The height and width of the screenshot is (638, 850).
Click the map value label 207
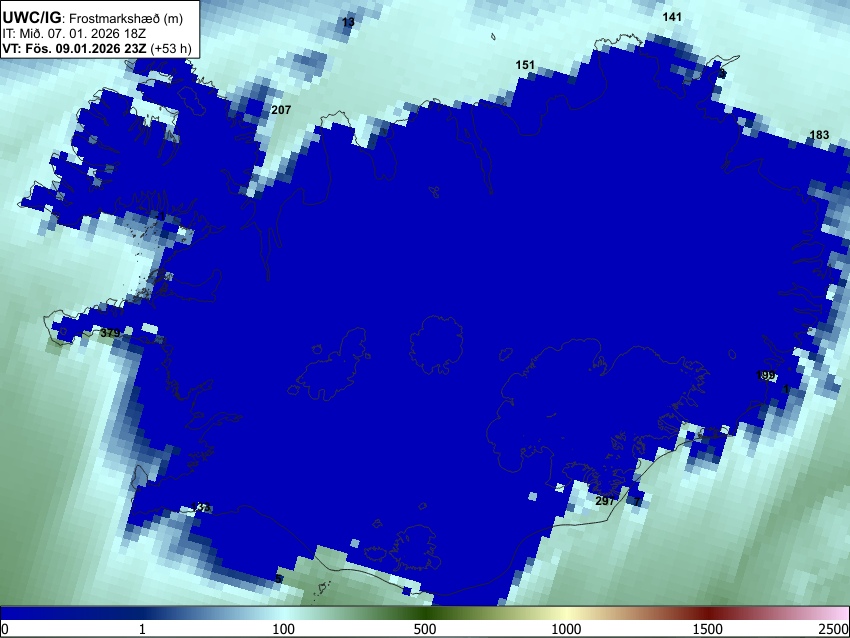tap(281, 110)
